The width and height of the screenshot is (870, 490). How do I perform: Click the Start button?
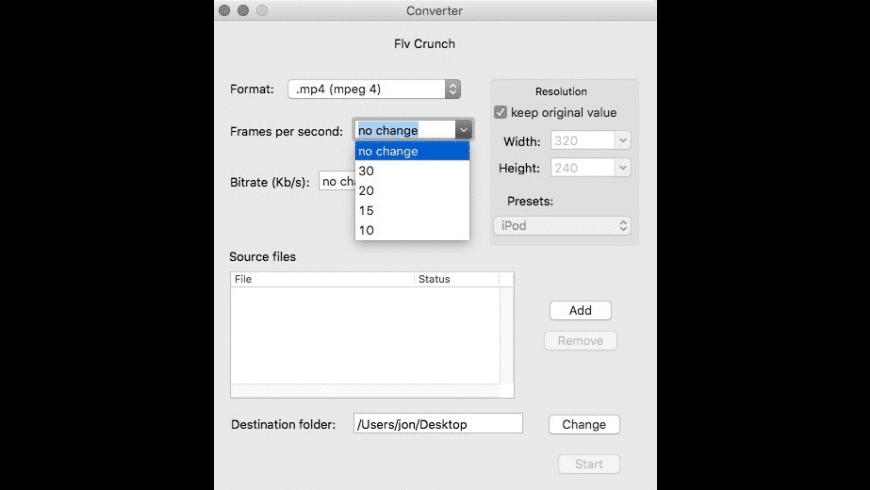pyautogui.click(x=589, y=464)
